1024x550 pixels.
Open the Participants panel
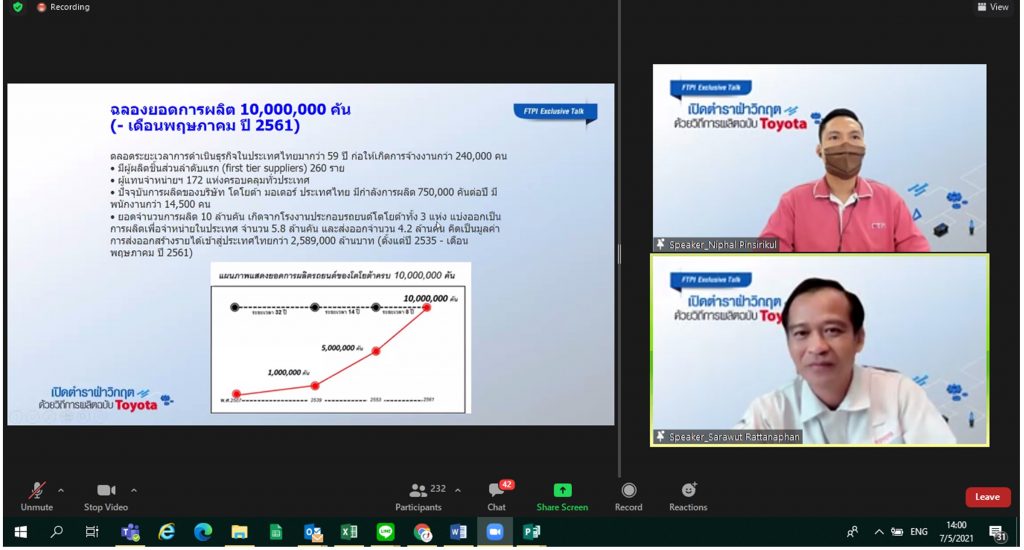[419, 496]
